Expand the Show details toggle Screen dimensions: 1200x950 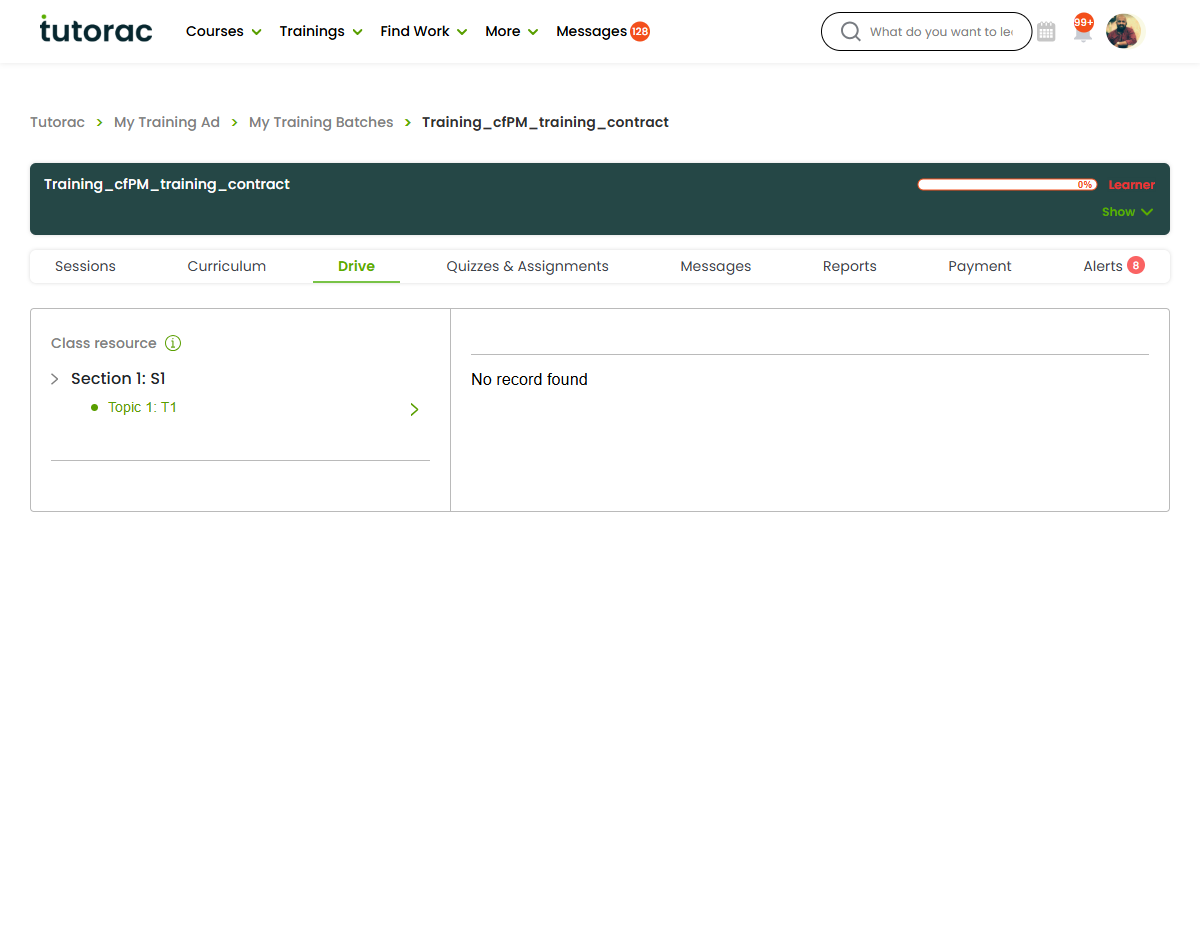[x=1128, y=212]
